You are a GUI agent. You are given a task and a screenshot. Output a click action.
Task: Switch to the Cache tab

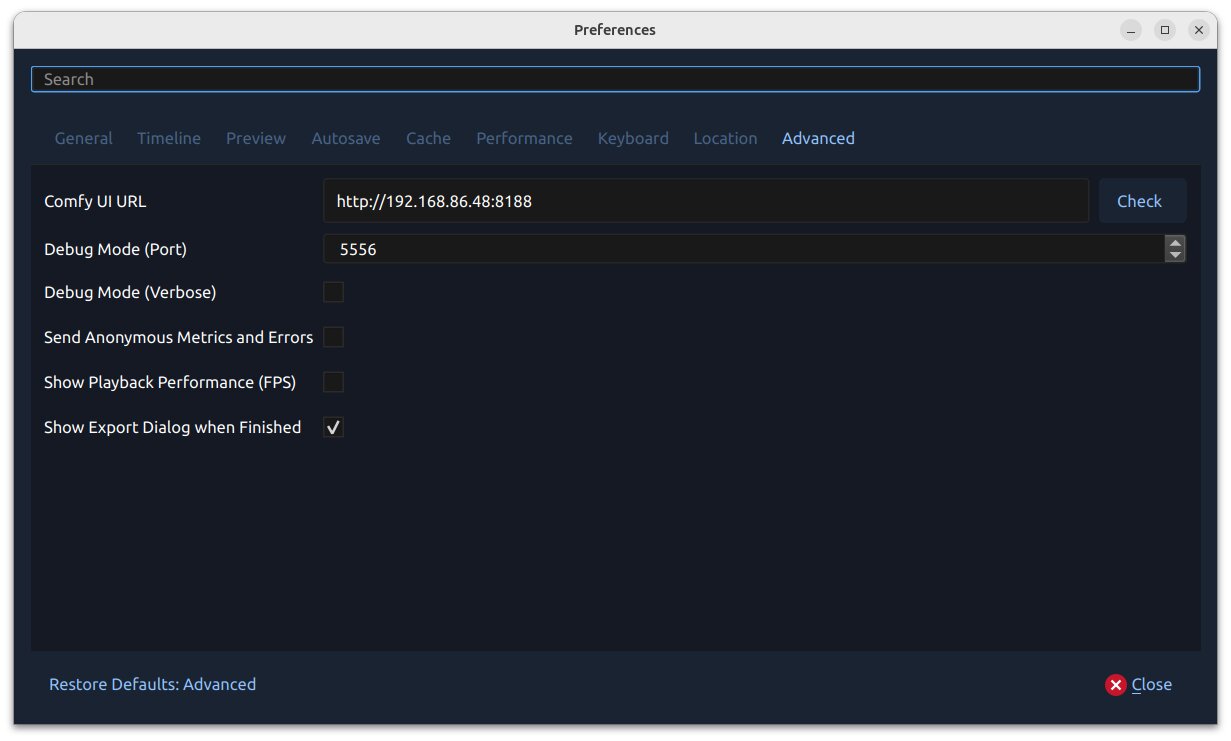click(428, 138)
